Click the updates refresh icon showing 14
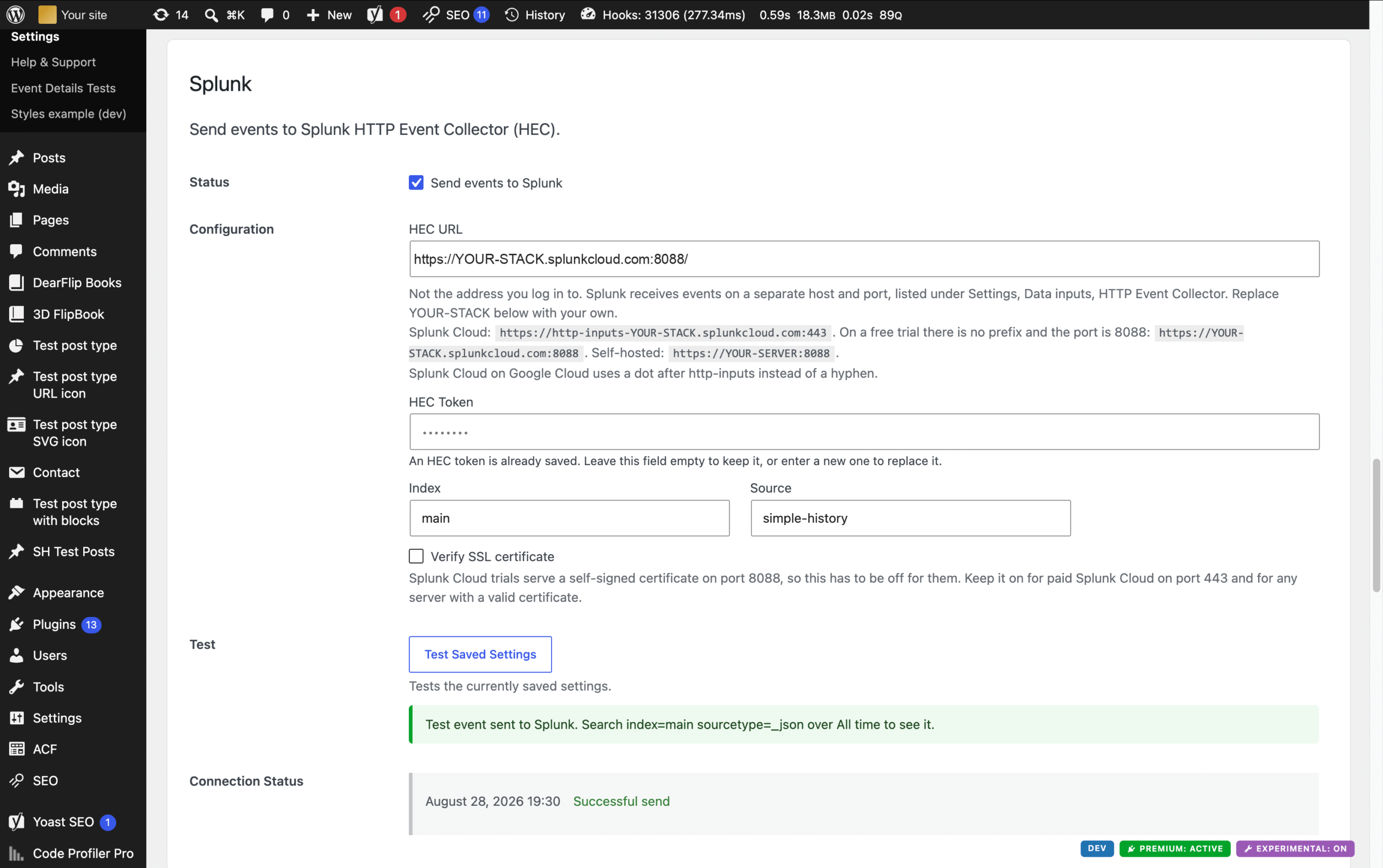Screen dimensions: 1383x868 coord(161,15)
